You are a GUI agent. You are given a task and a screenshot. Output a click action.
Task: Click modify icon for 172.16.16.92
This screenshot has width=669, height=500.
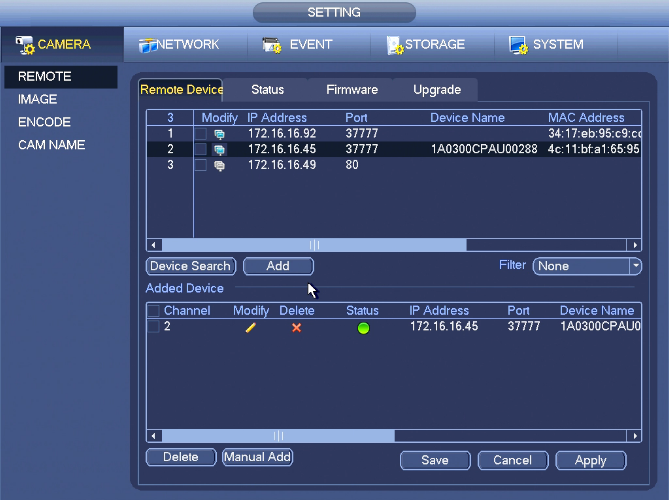pyautogui.click(x=219, y=134)
